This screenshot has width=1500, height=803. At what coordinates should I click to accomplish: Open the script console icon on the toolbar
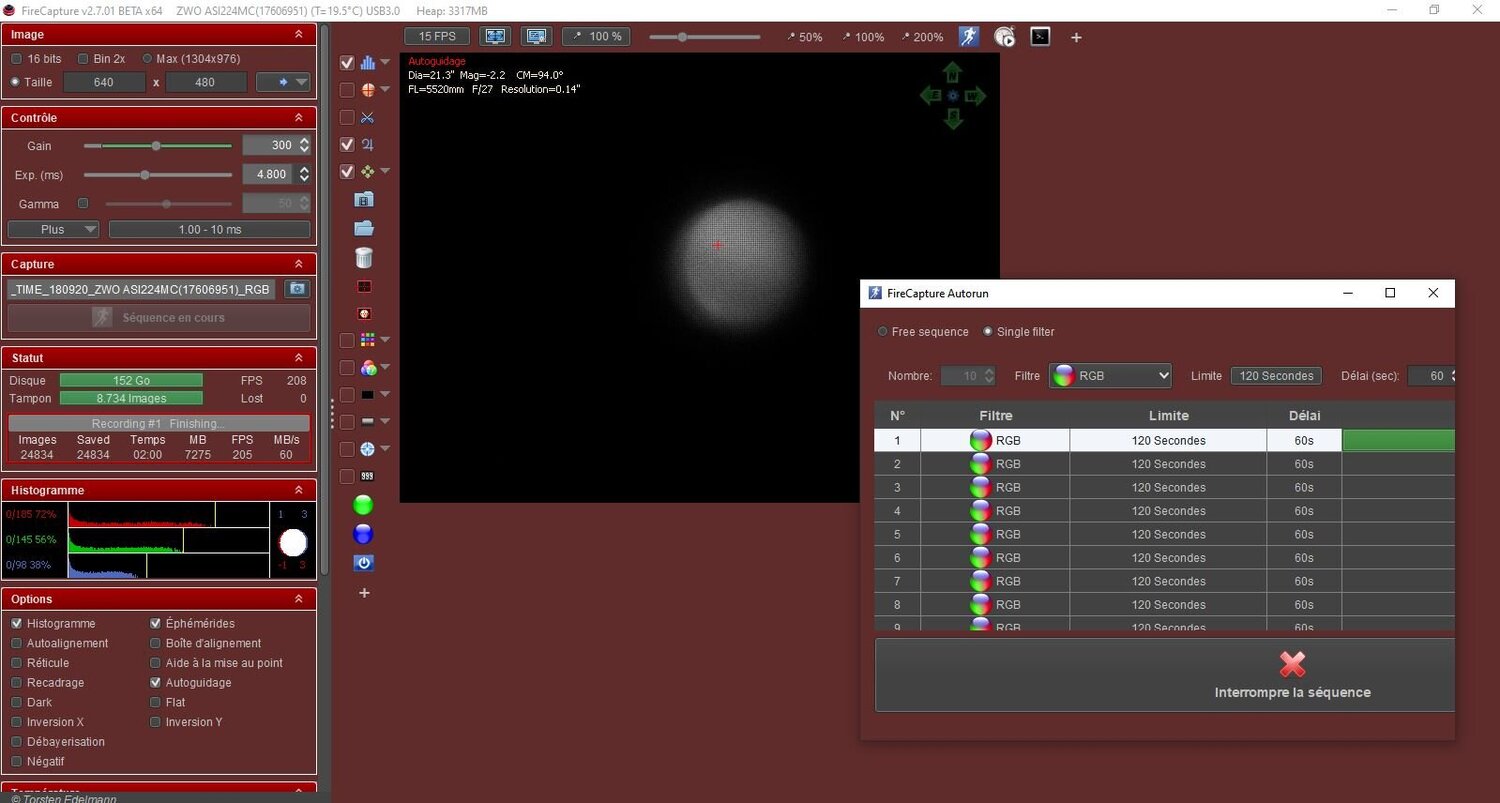pos(1040,37)
